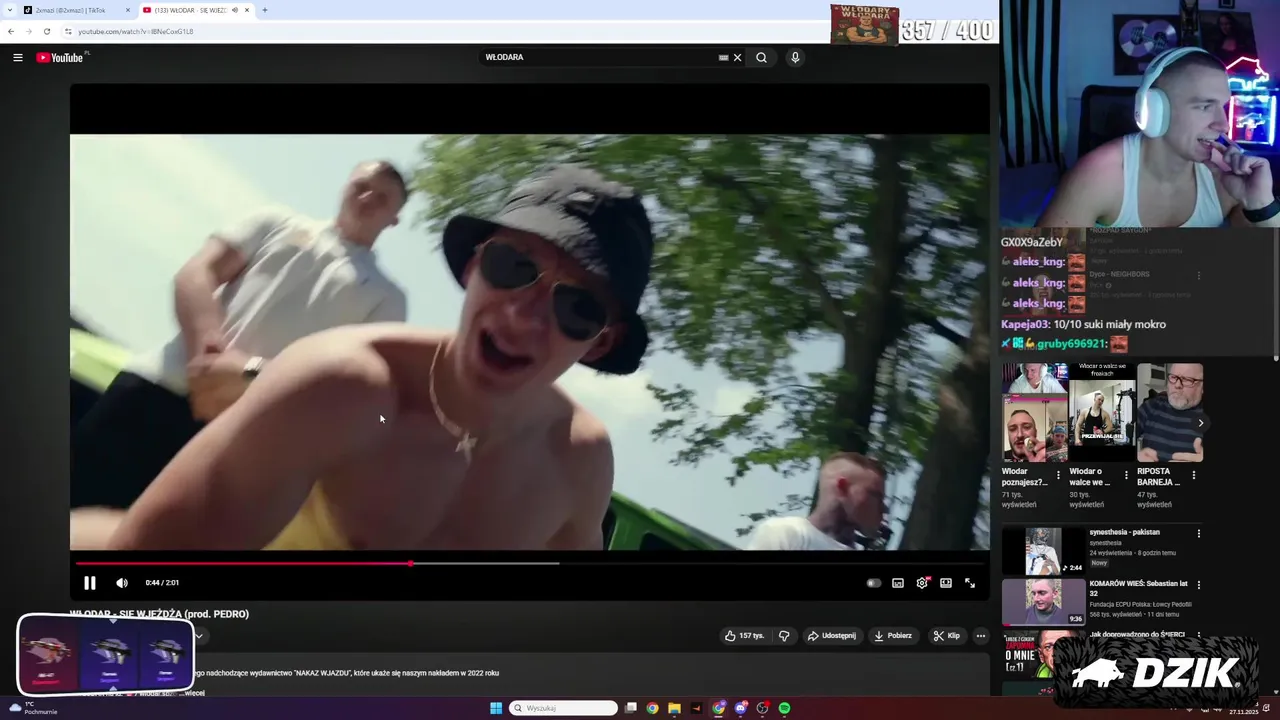Viewport: 1280px width, 720px height.
Task: Open the video title WŁODAR - SIĘ WJEŻDŻA
Action: tap(159, 614)
